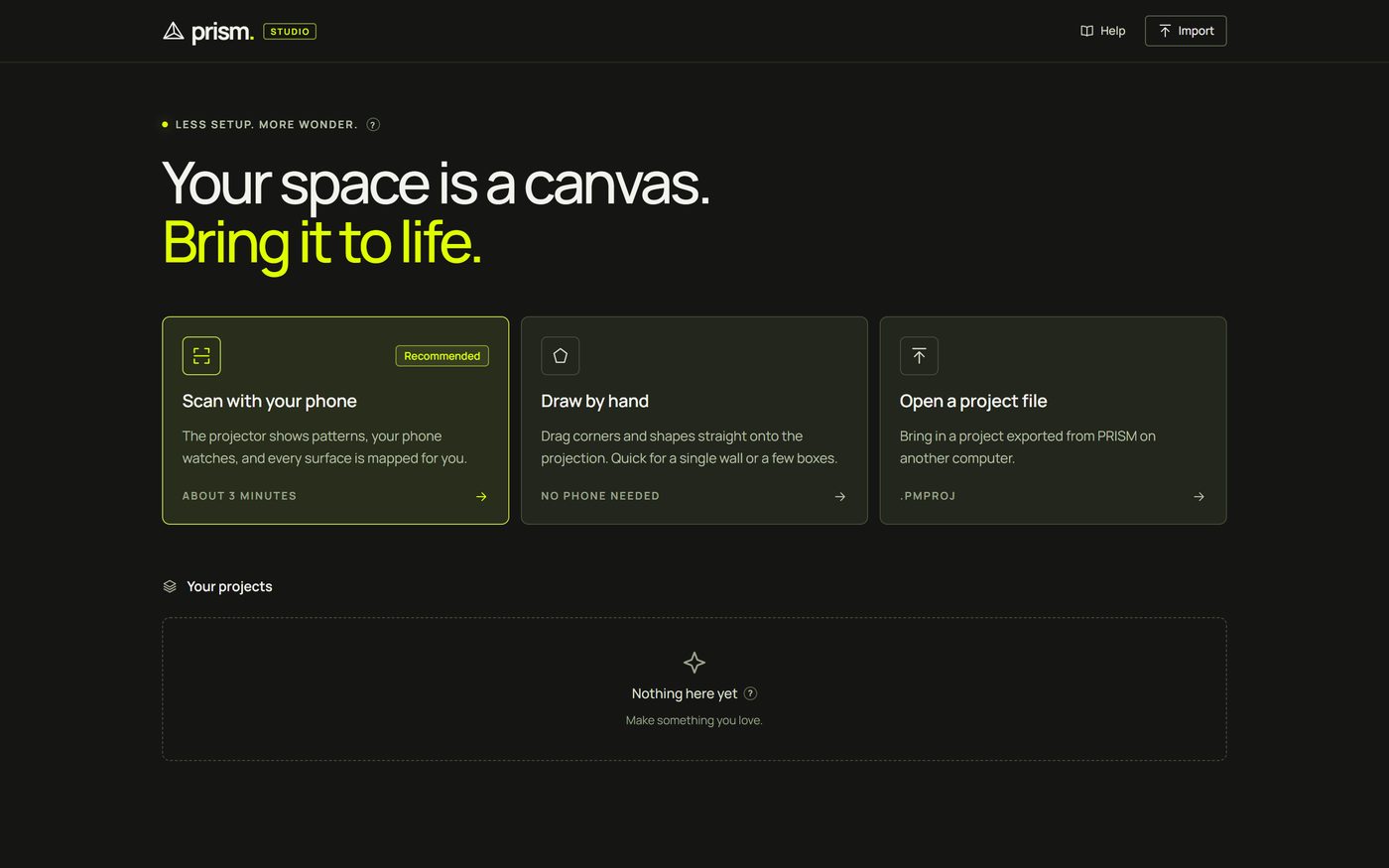Click the STUDIO badge
1389x868 pixels.
[290, 32]
